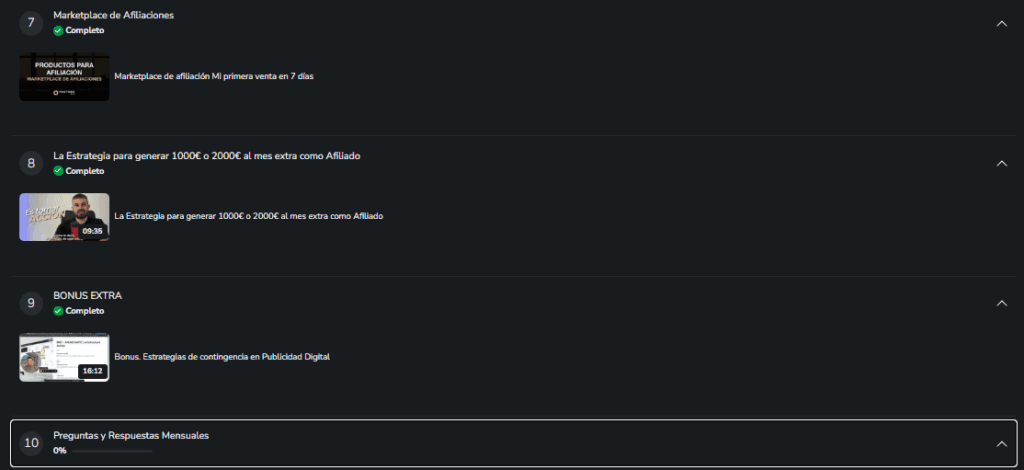Open lesson La Estrategia para generar 1000€ link
Screen dimensions: 1024x470
[249, 216]
